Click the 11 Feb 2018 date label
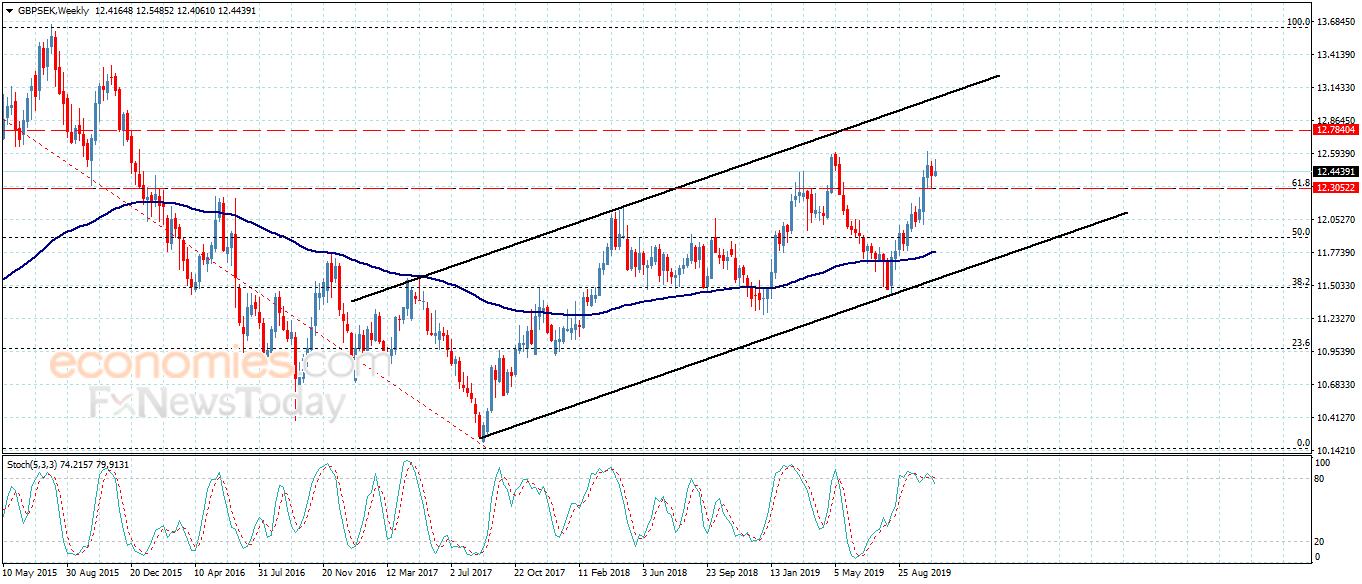The width and height of the screenshot is (1362, 584). click(x=603, y=573)
